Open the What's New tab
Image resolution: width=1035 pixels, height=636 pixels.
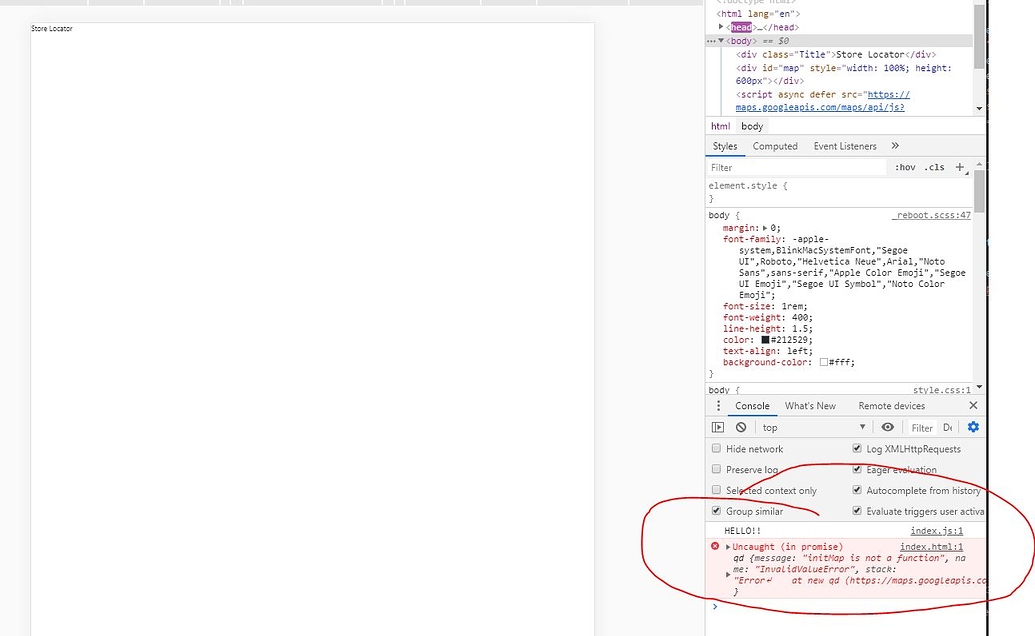[x=810, y=406]
